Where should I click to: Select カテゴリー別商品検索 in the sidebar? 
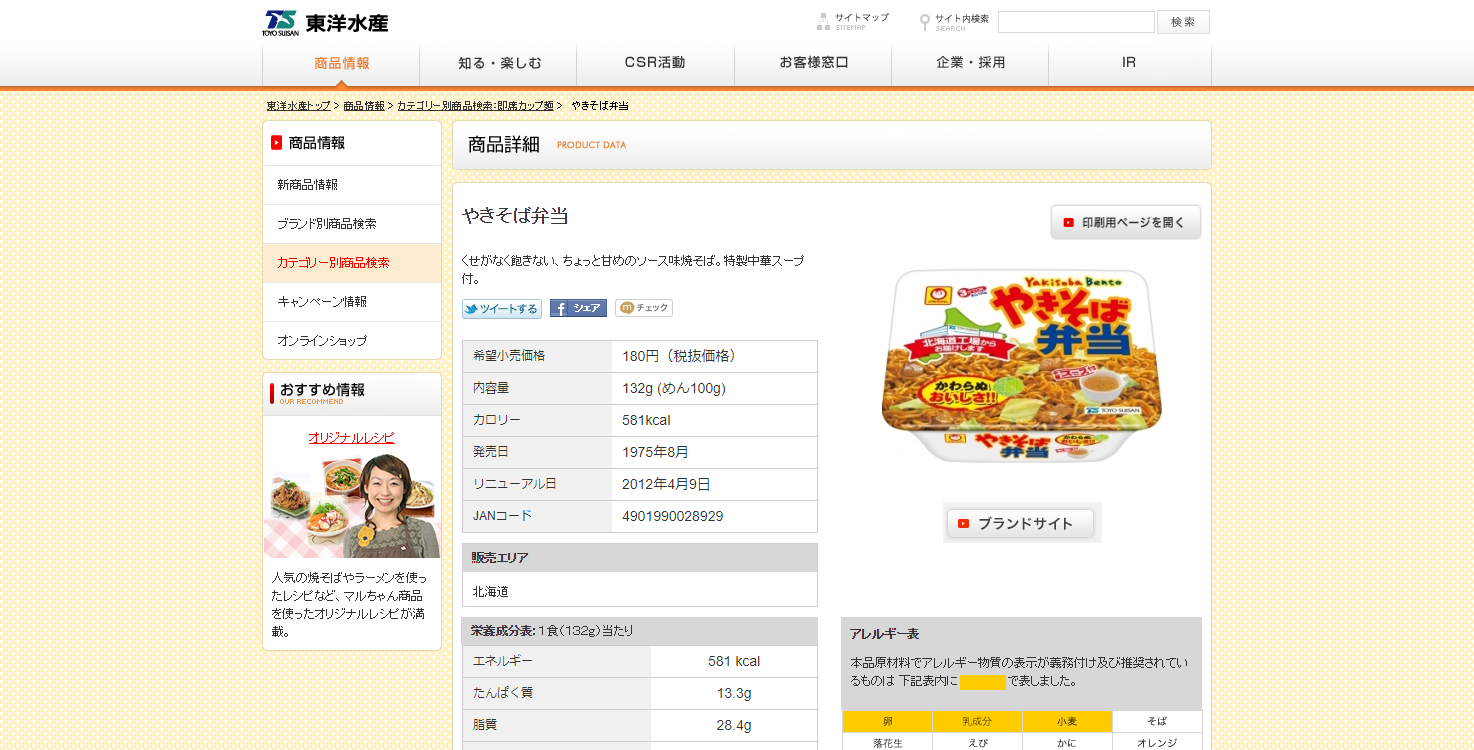click(x=351, y=263)
